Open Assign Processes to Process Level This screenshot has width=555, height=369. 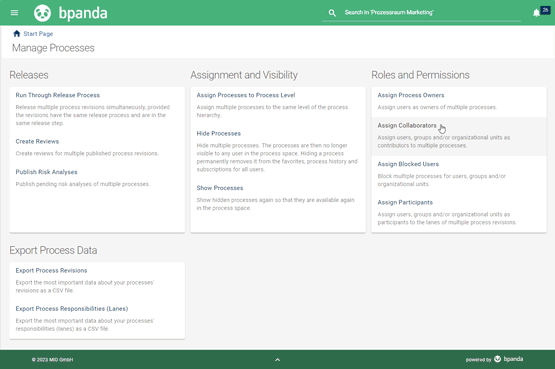click(x=246, y=95)
